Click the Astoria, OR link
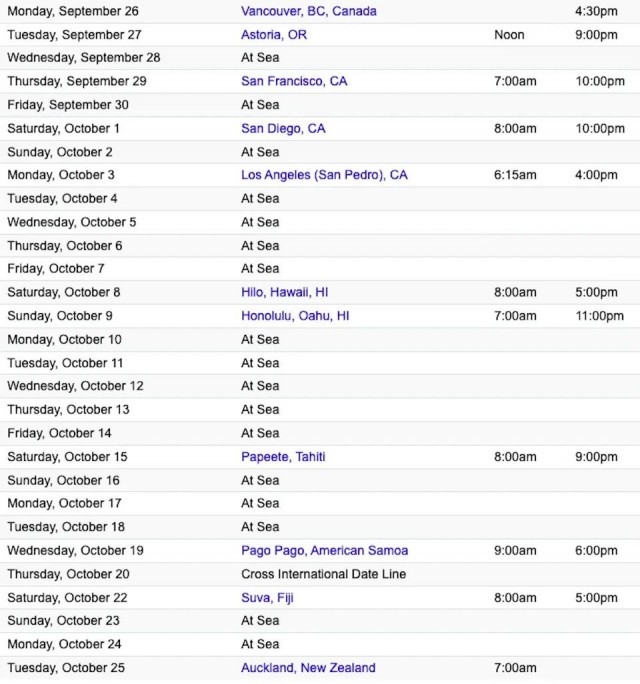This screenshot has height=684, width=640. point(274,34)
